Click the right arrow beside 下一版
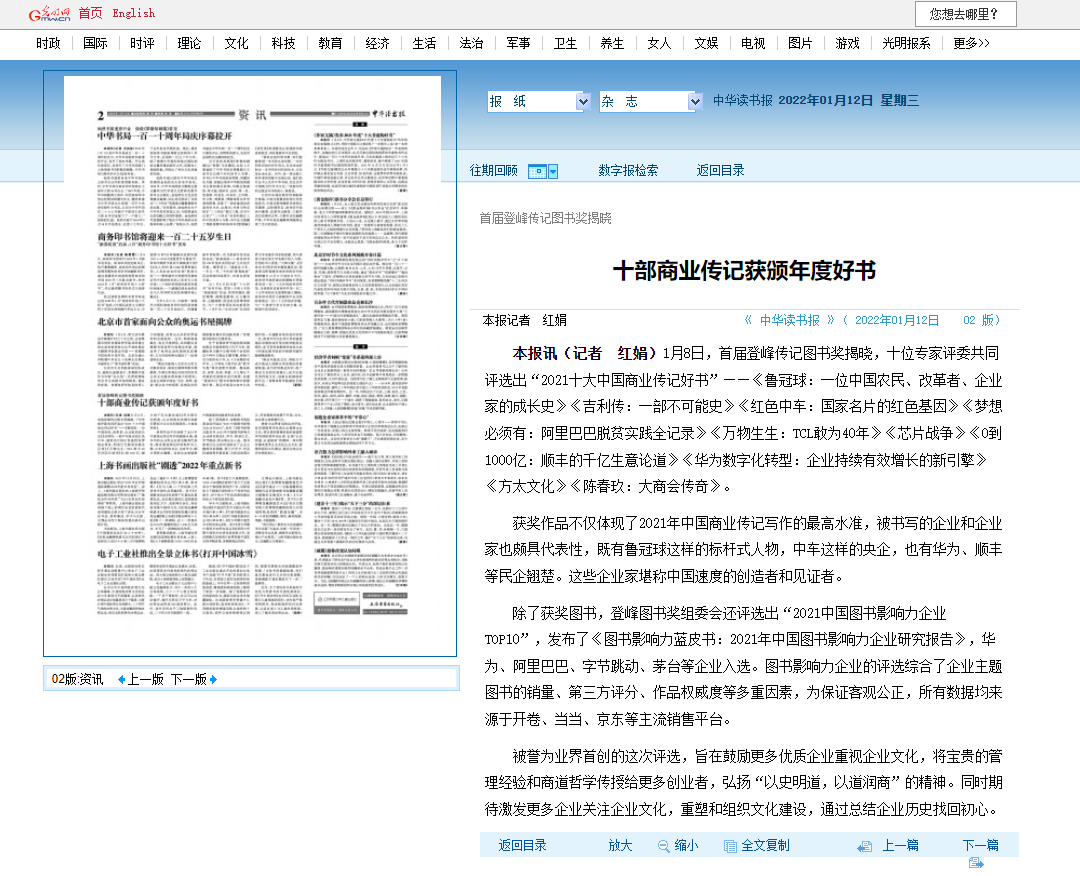Viewport: 1080px width, 876px height. click(x=214, y=680)
